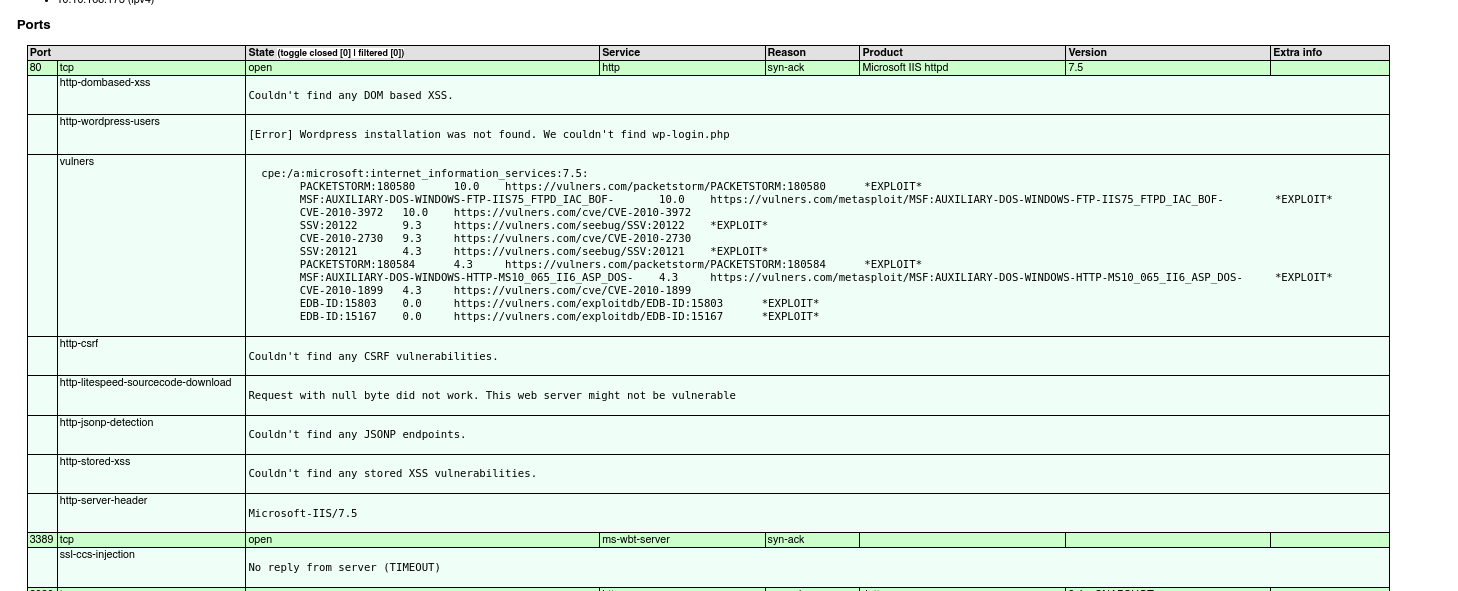Select the 10.0 score beside CVE-2010-3972
Image resolution: width=1458 pixels, height=591 pixels.
[x=415, y=213]
